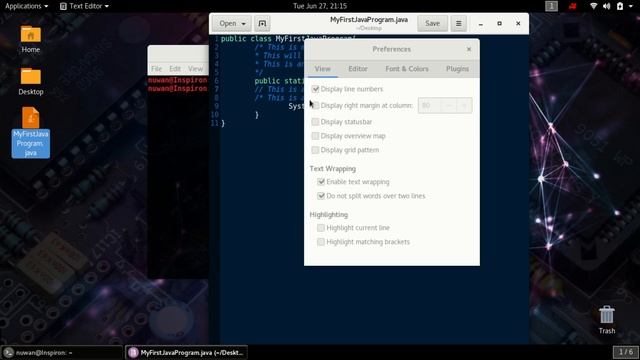Switch to nuwan@Inspiron terminal in taskbar
Image resolution: width=640 pixels, height=360 pixels.
[x=62, y=352]
